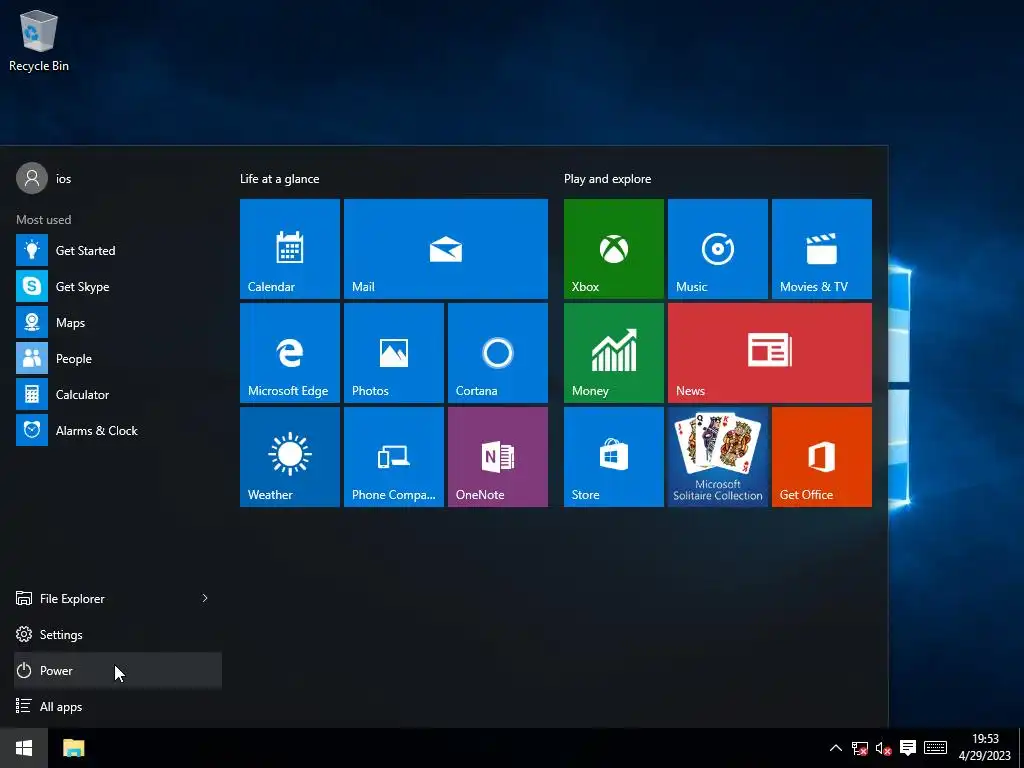Expand the File Explorer jump list arrow
1024x768 pixels.
click(x=205, y=598)
